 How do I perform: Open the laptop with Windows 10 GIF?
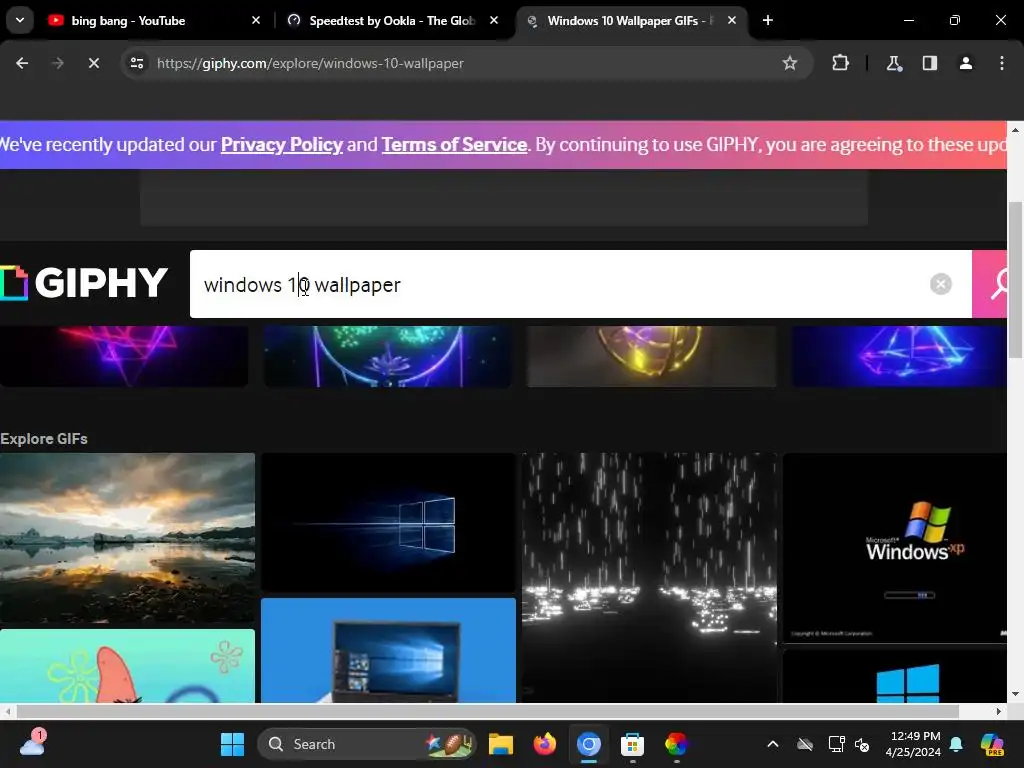pyautogui.click(x=389, y=650)
